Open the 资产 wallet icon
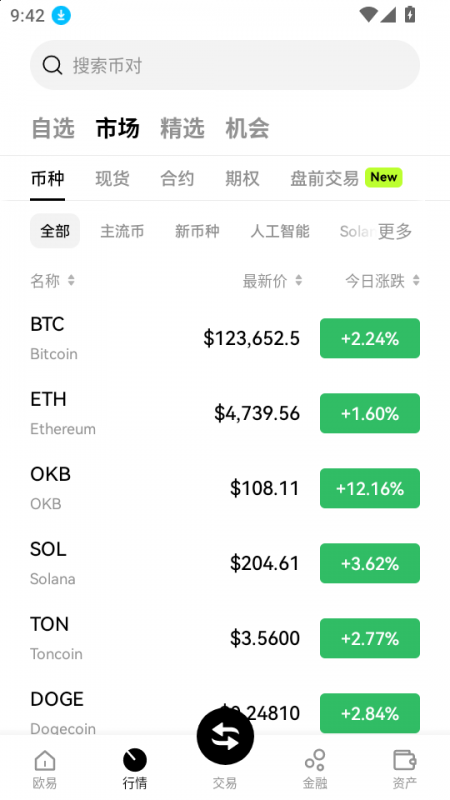 [405, 760]
